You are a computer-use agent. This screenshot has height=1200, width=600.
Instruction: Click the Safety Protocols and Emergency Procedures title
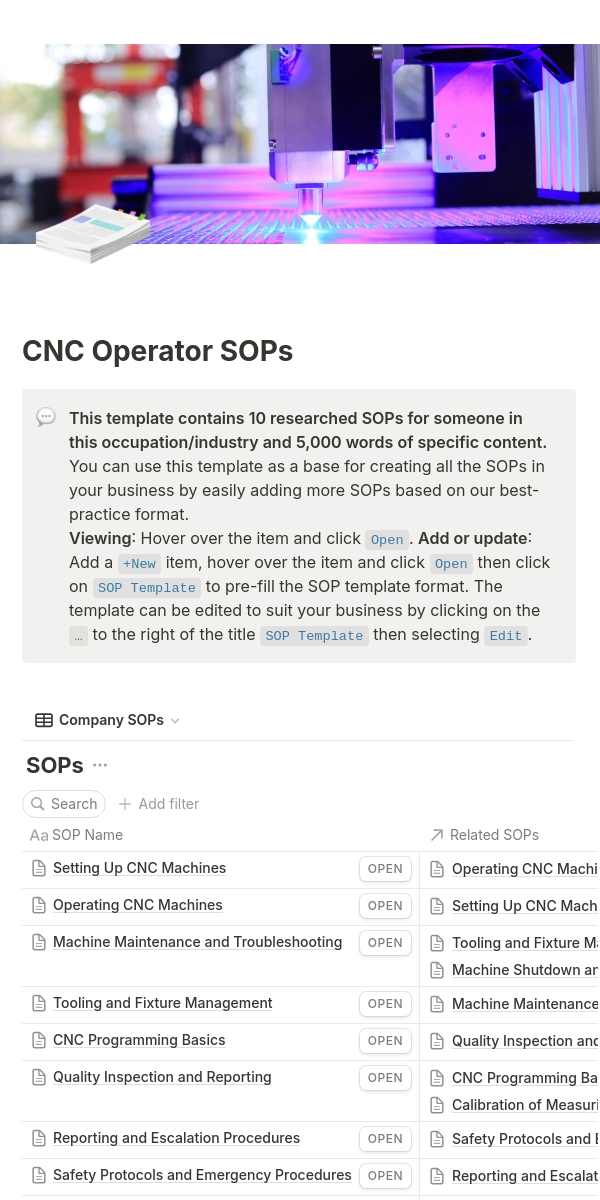pos(202,1175)
